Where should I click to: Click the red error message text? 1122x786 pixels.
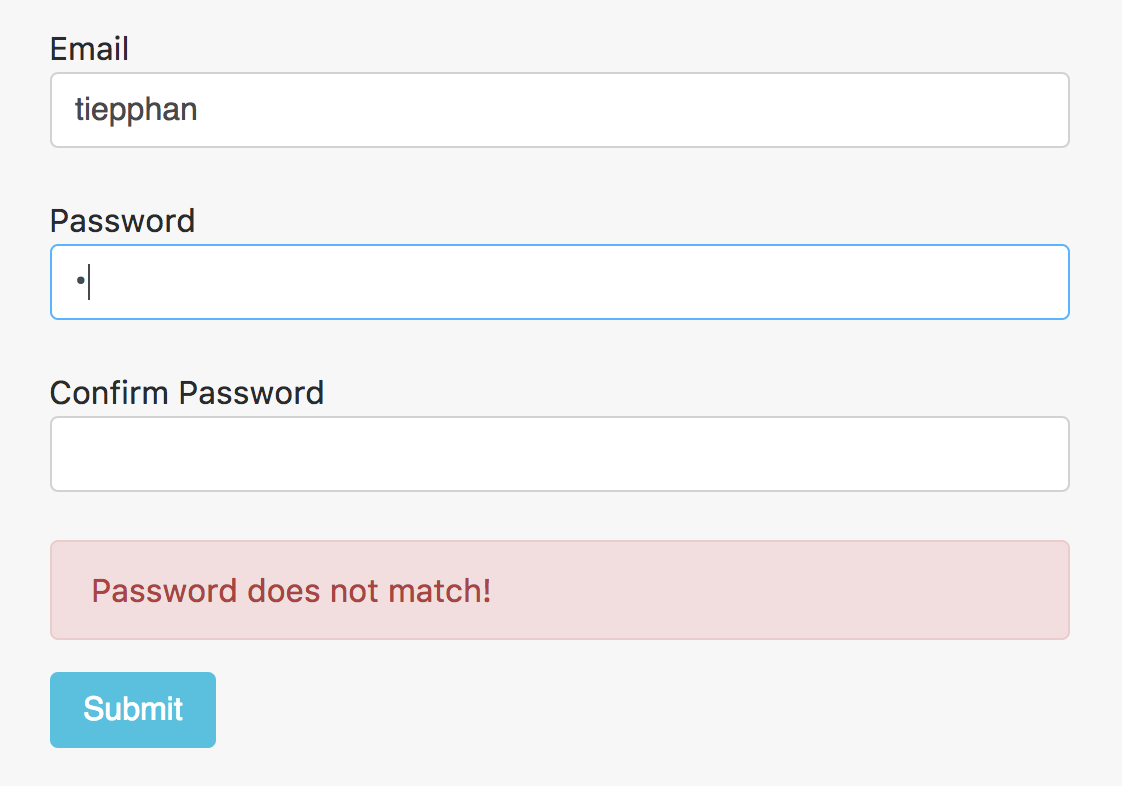[x=291, y=591]
